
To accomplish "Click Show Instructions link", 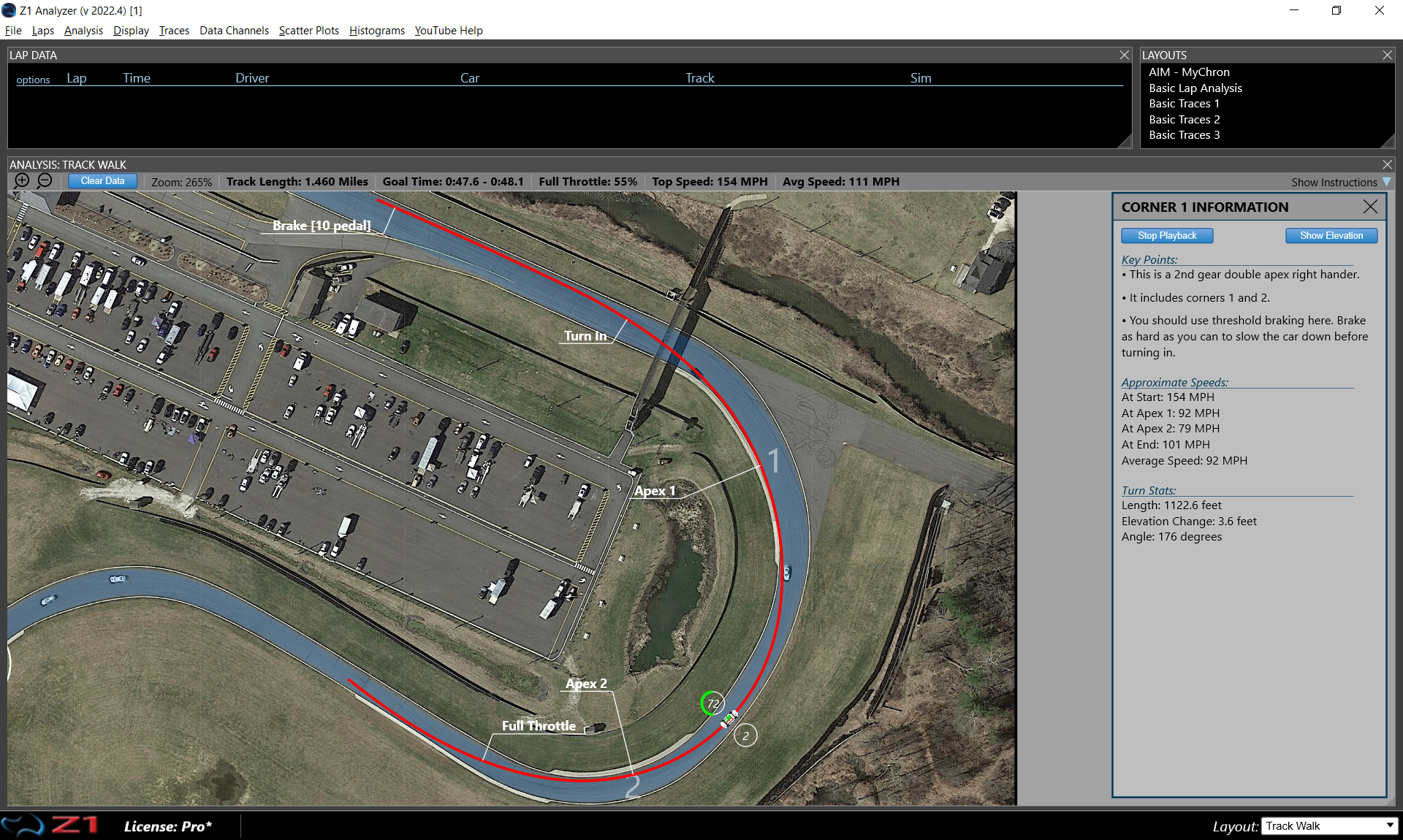I will point(1334,183).
